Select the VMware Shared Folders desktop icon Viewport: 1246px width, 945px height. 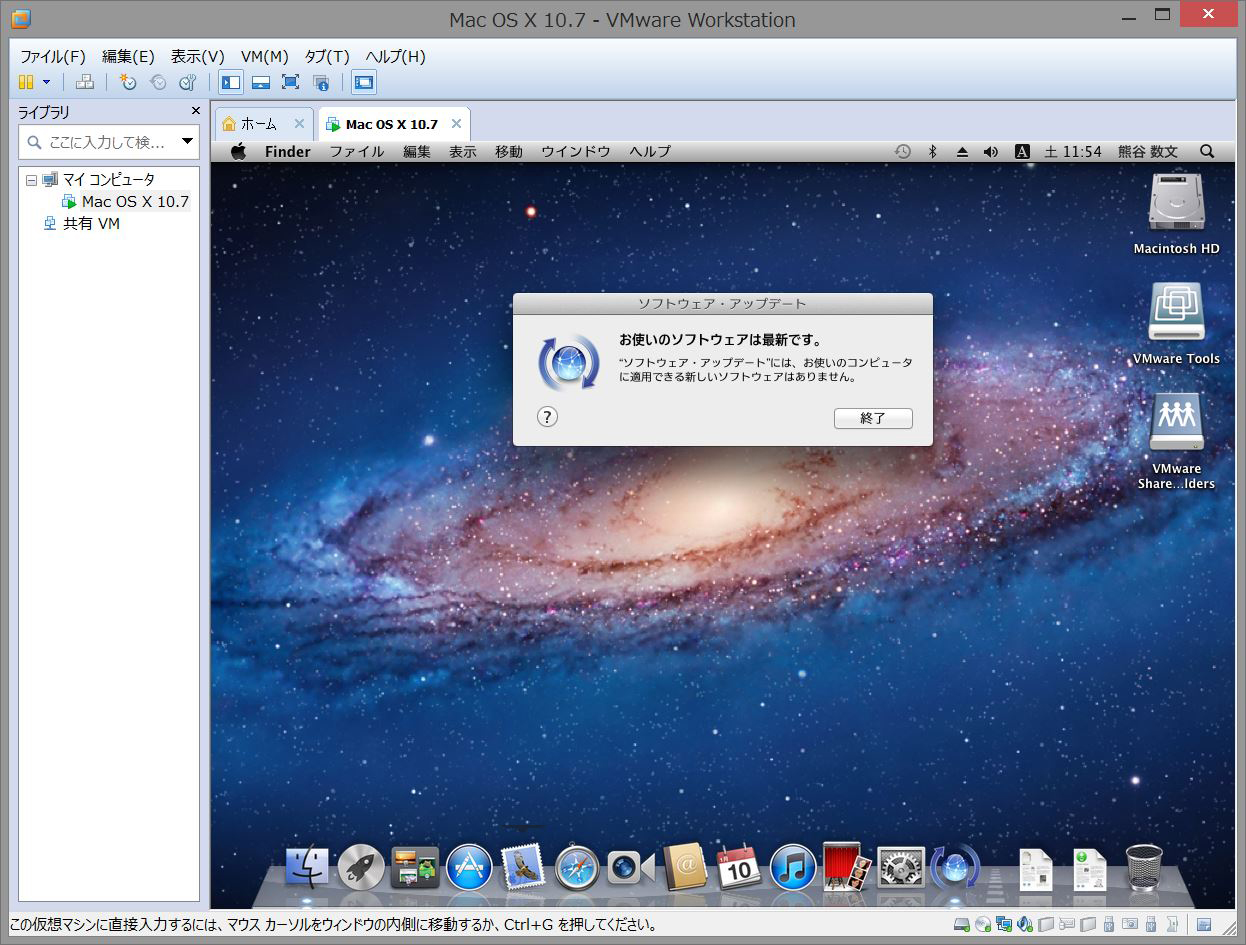(x=1176, y=440)
